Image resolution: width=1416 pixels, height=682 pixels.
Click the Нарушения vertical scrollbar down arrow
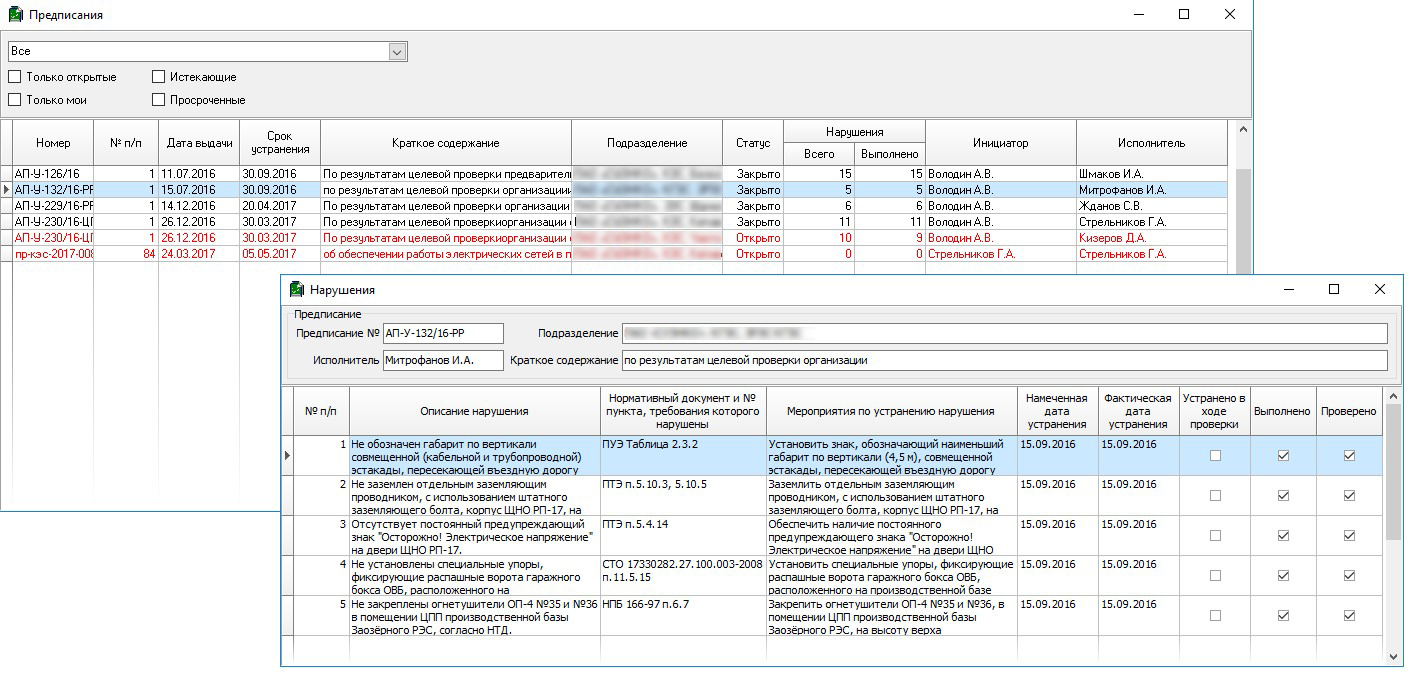tap(1394, 656)
